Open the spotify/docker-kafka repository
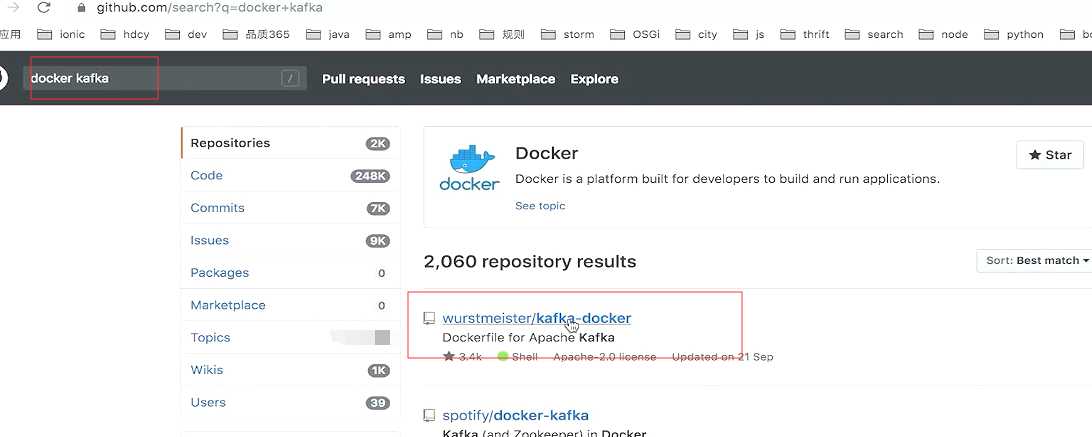 pyautogui.click(x=515, y=415)
